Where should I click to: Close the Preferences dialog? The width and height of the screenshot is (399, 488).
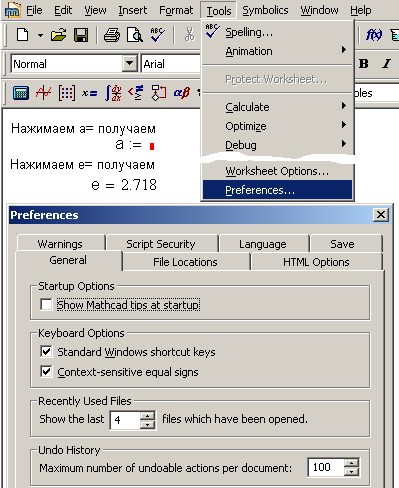[381, 215]
